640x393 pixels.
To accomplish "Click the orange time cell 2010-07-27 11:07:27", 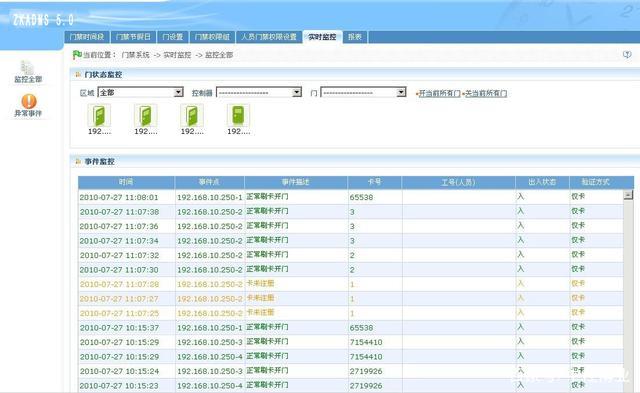I will click(x=119, y=299).
